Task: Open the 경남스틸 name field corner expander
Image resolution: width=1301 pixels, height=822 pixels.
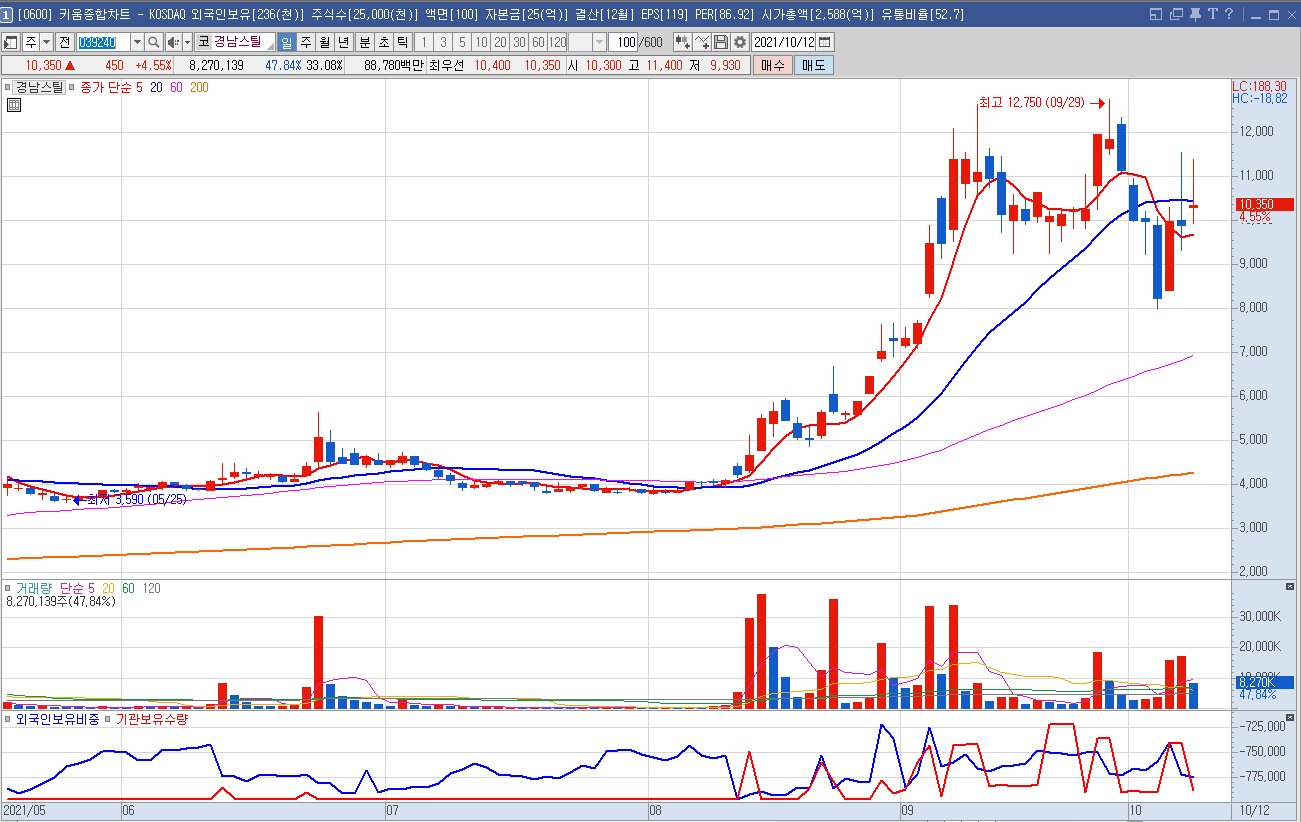Action: [270, 48]
